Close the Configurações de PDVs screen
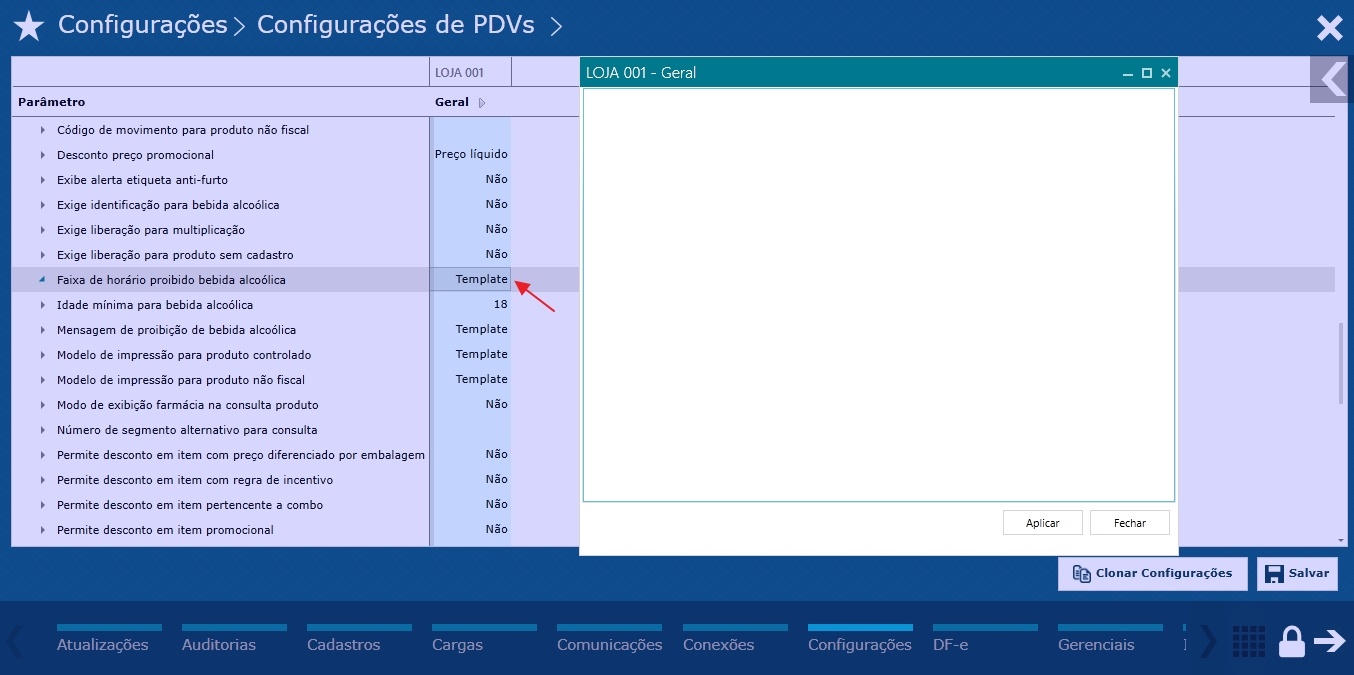 click(1329, 28)
